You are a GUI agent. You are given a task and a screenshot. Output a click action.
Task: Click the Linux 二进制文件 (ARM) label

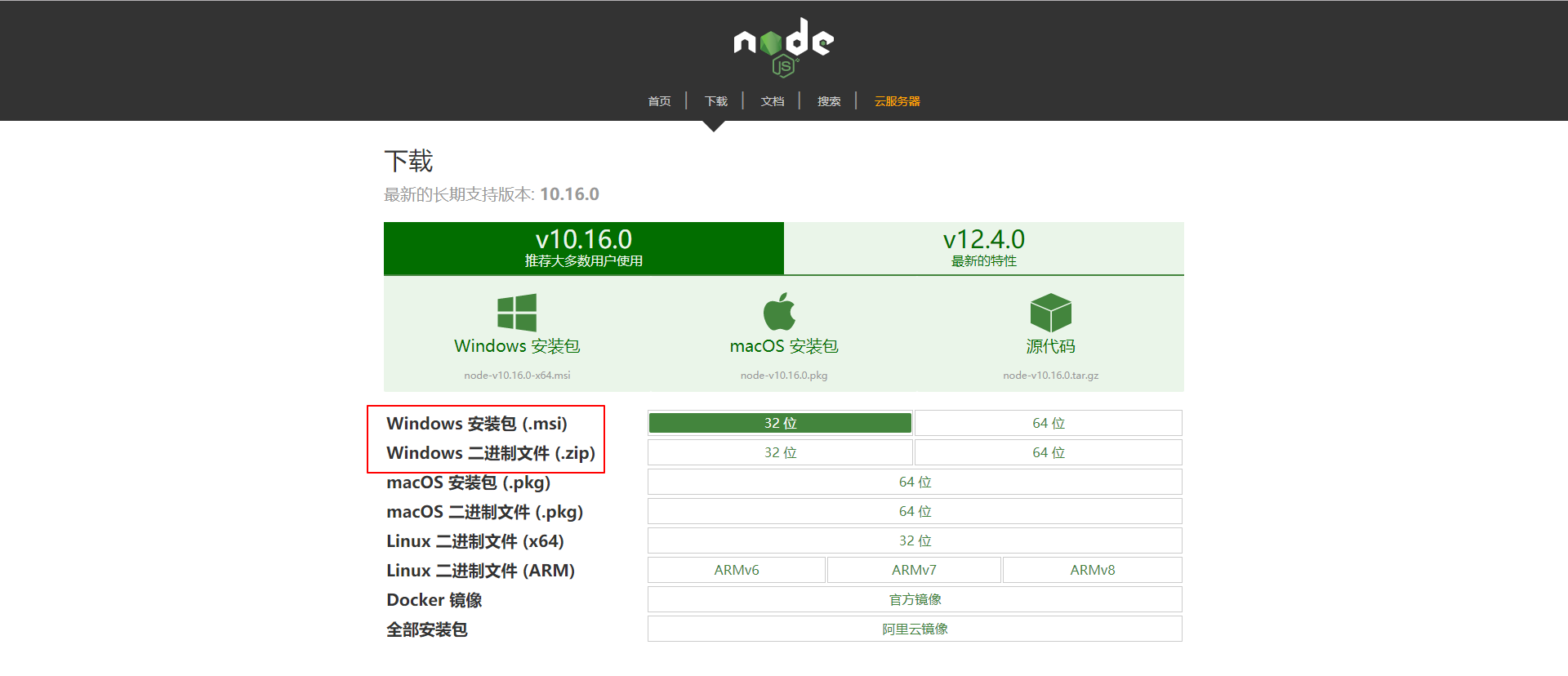[x=481, y=571]
